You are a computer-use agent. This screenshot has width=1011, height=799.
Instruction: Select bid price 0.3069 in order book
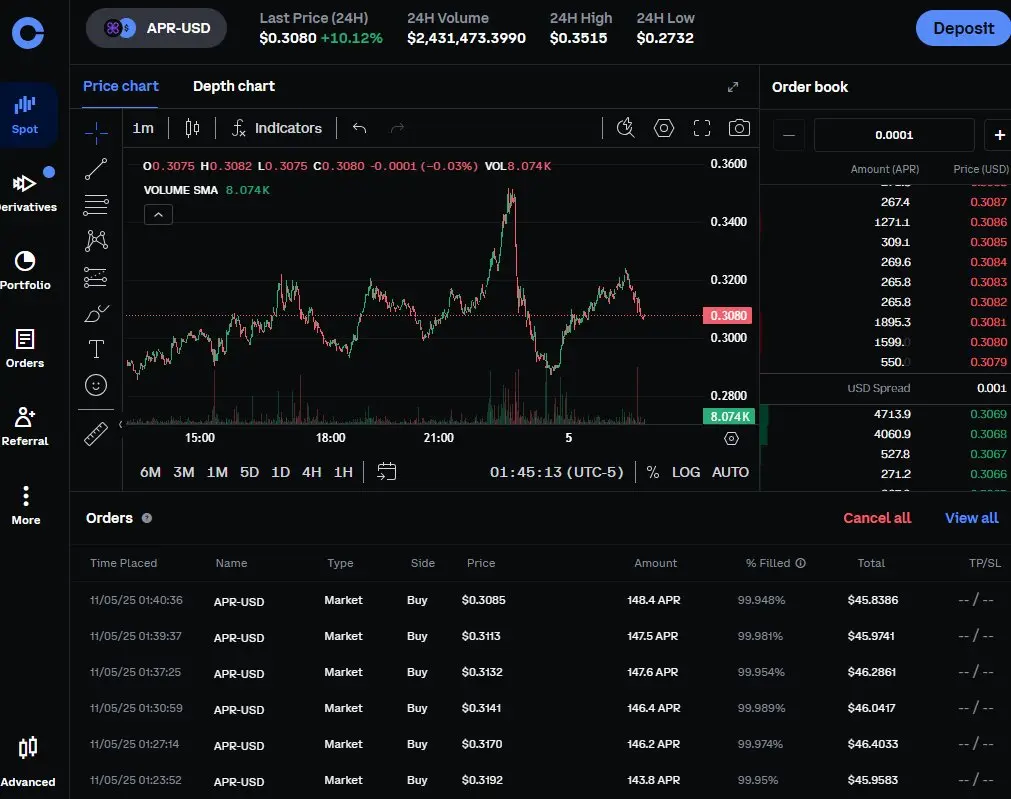pyautogui.click(x=988, y=414)
